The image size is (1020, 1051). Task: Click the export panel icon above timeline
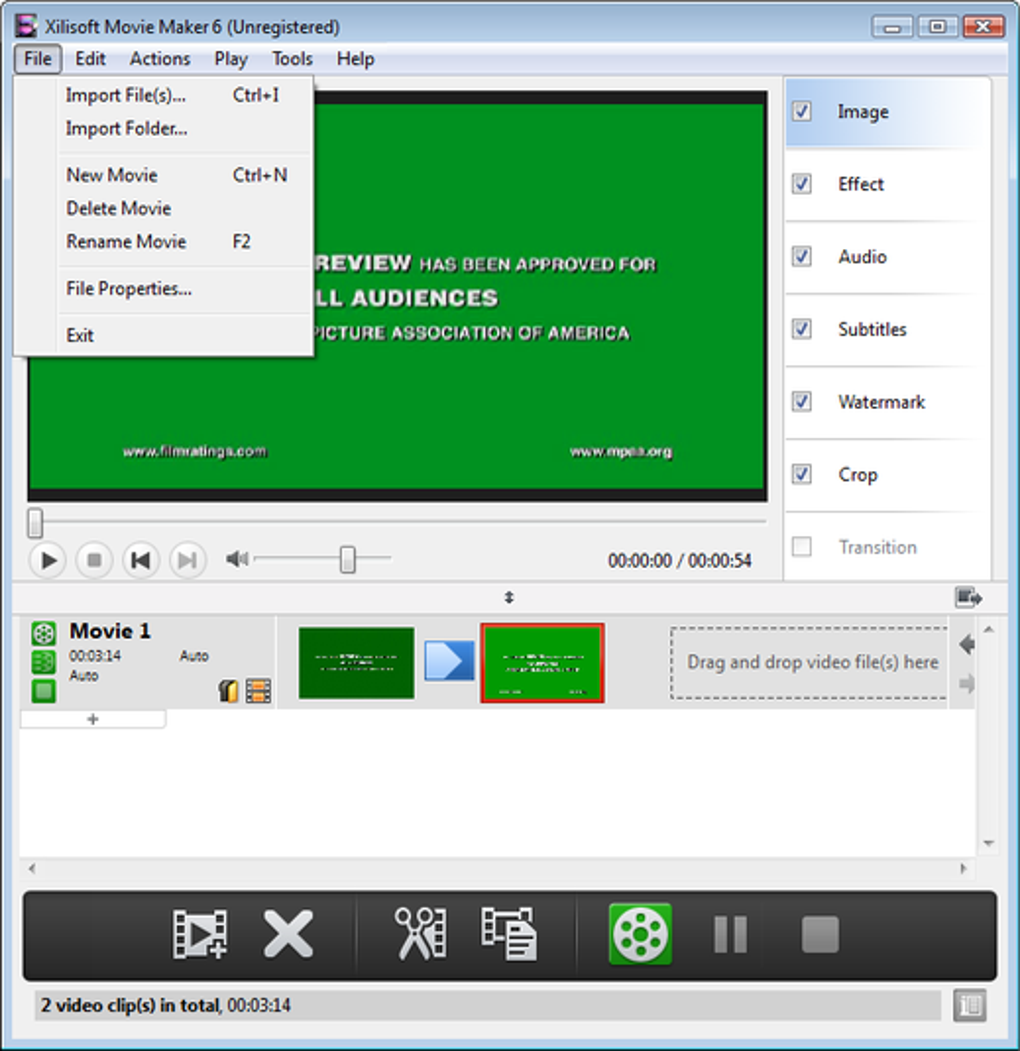click(x=968, y=597)
